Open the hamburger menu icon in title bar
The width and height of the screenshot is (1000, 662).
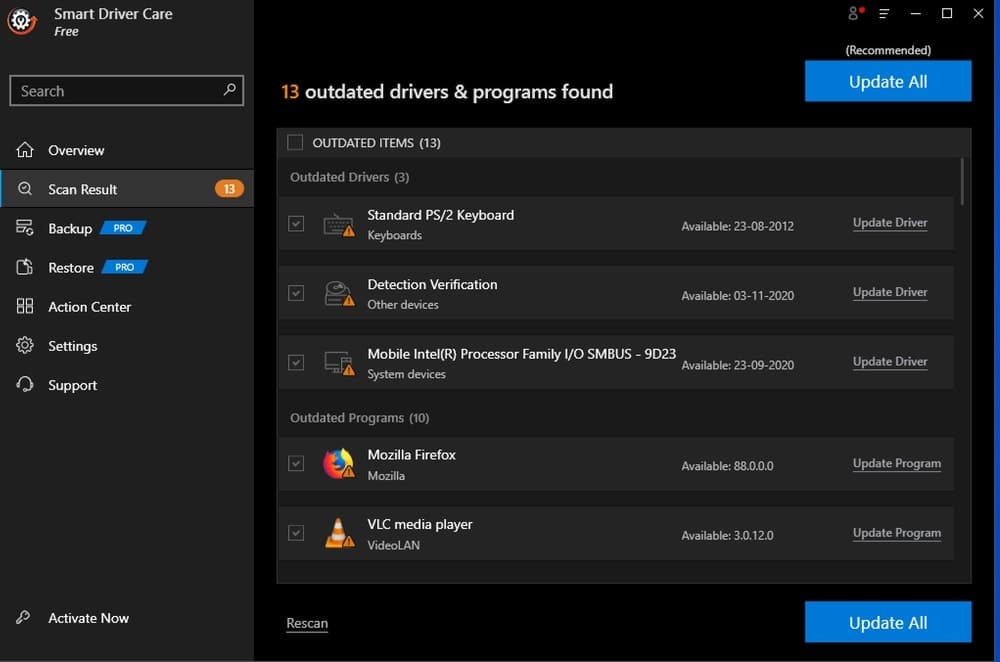coord(884,13)
